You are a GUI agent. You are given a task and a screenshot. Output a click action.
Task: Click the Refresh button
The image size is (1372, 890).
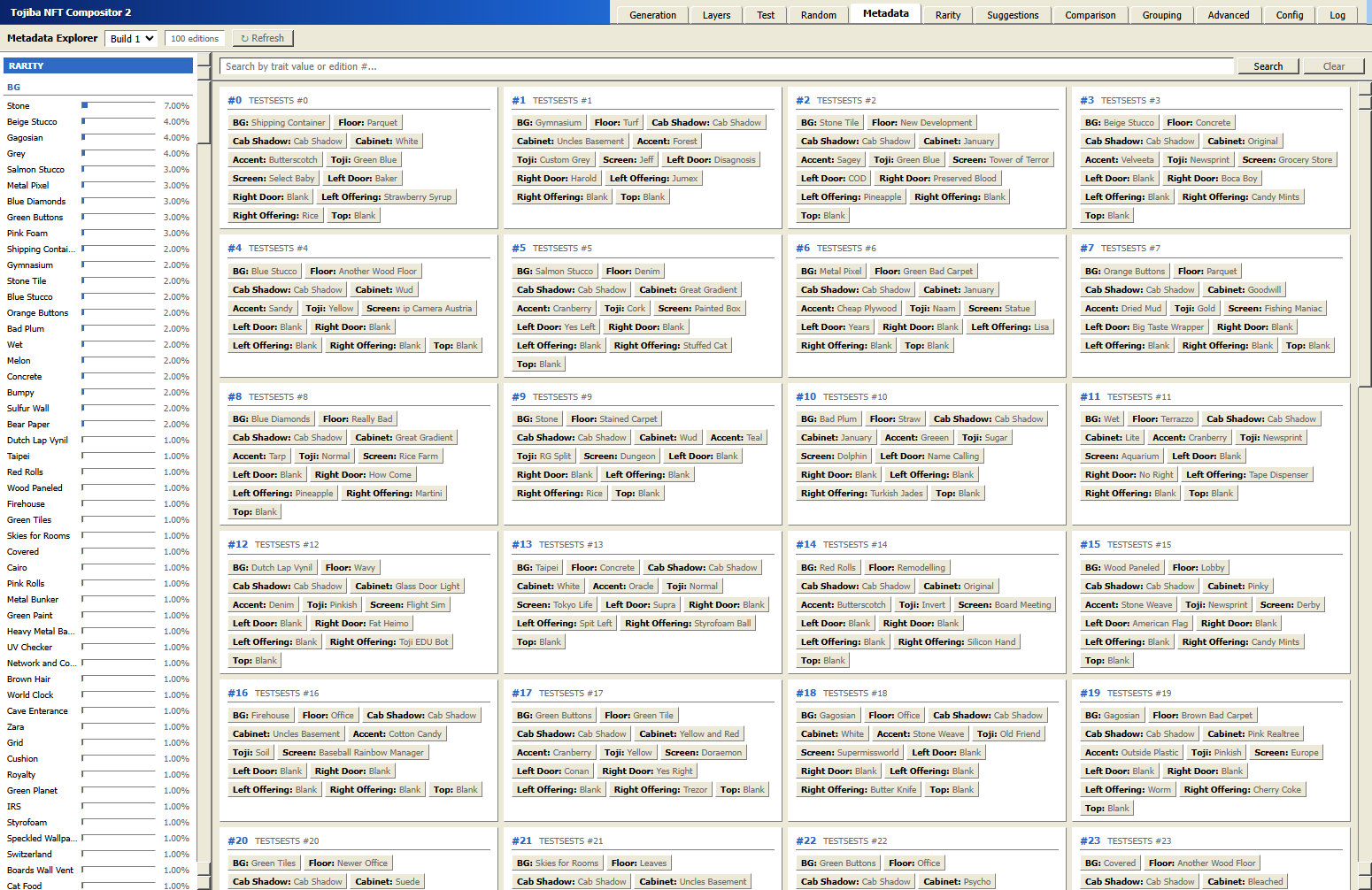pos(263,38)
